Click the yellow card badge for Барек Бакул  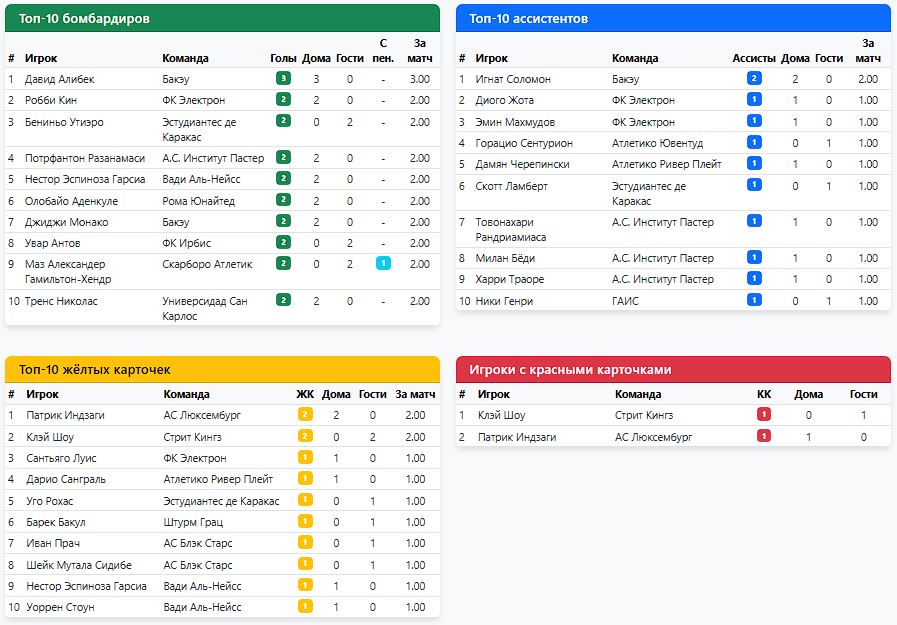pyautogui.click(x=305, y=522)
